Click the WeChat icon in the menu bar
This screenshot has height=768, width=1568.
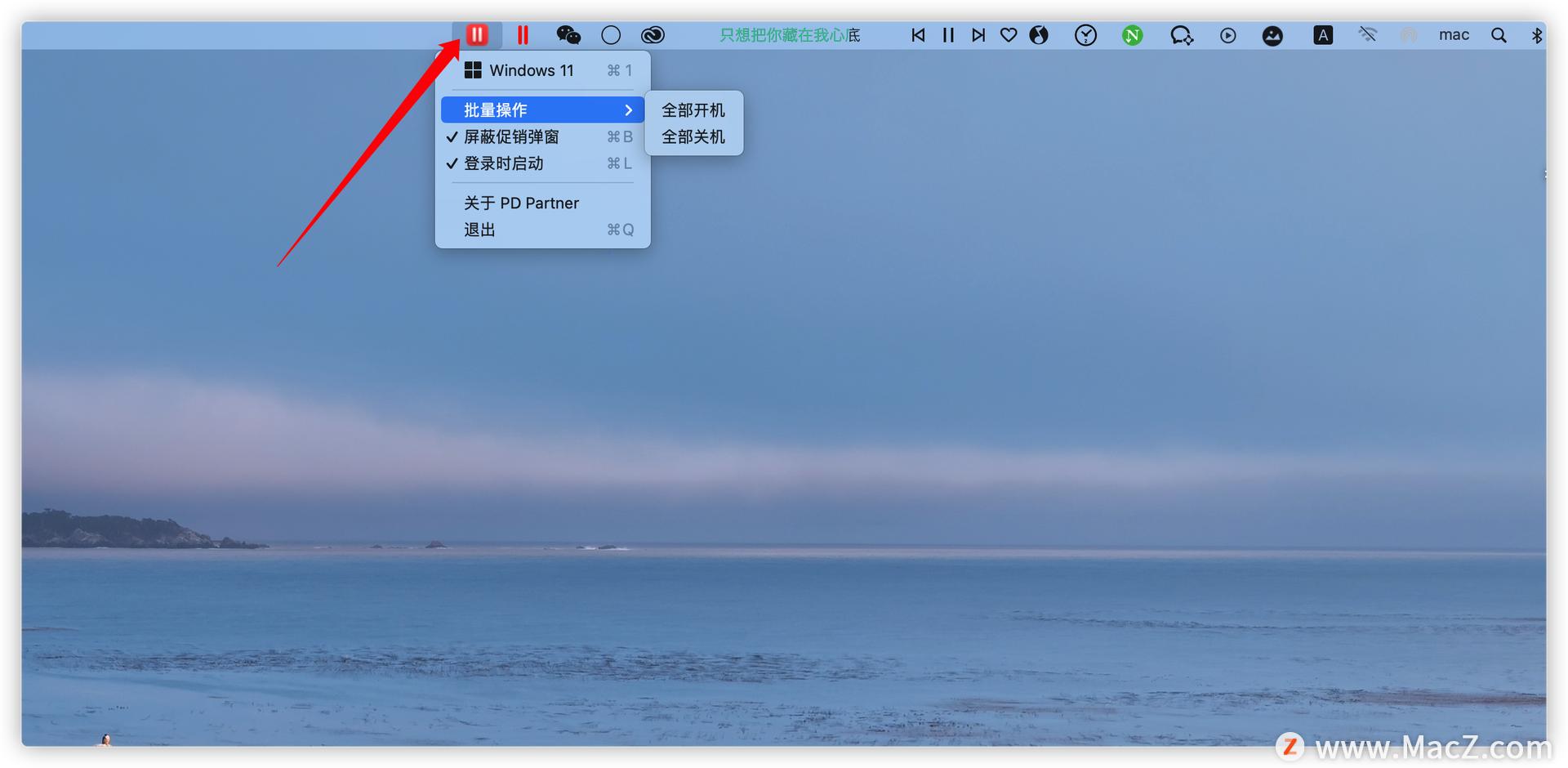(569, 34)
